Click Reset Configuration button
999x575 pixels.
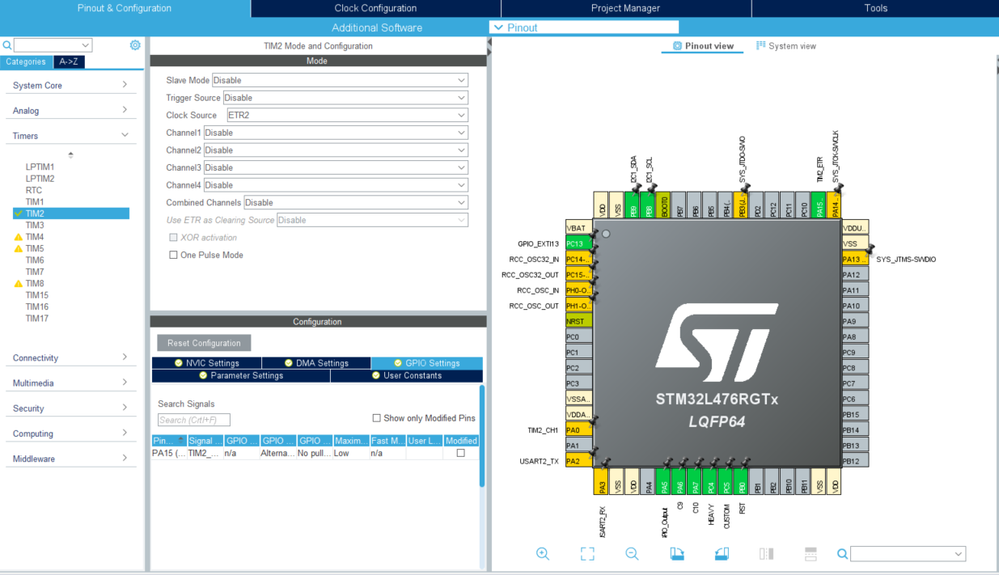click(x=204, y=343)
